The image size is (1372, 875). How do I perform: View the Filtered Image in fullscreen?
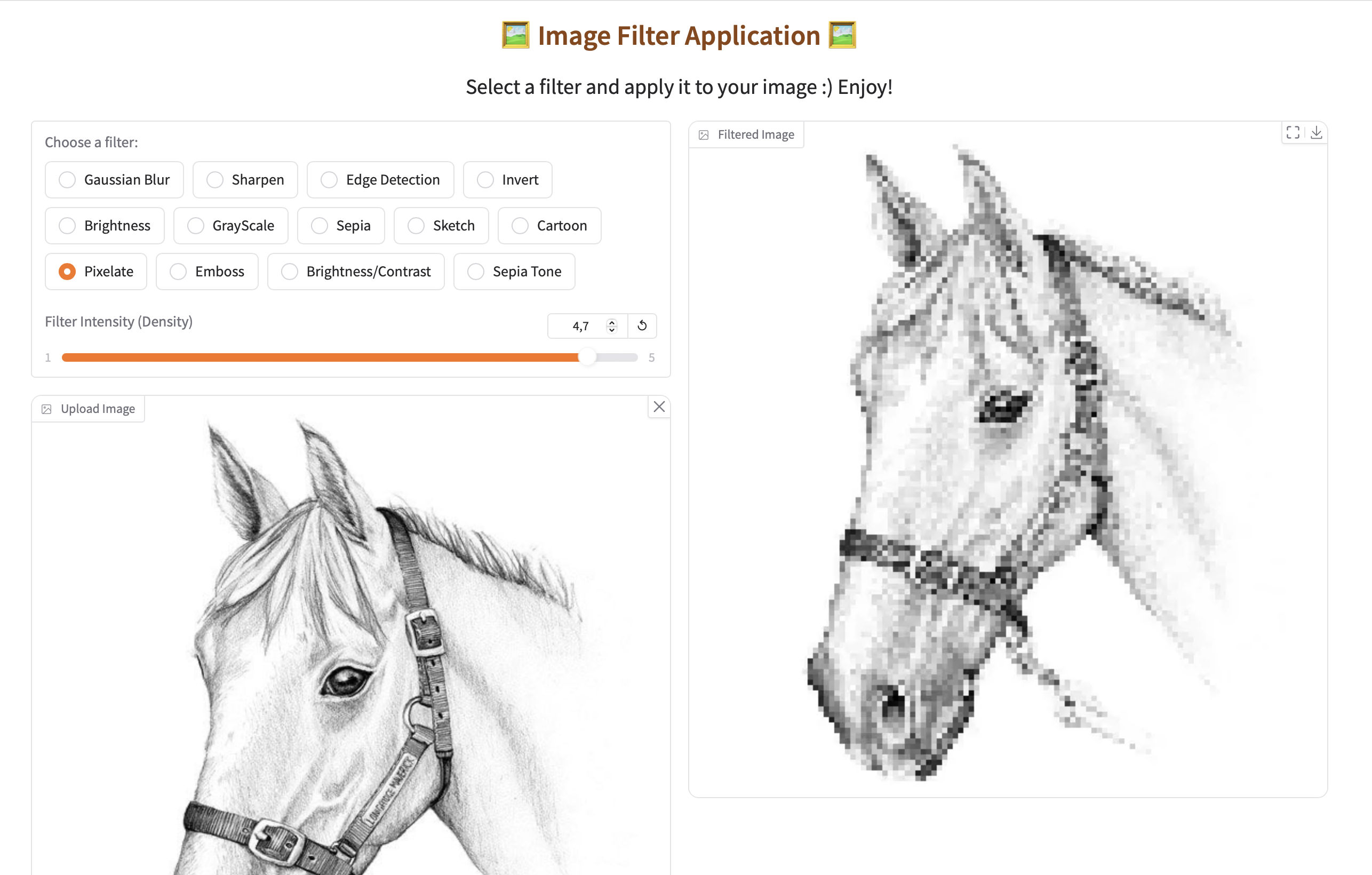(1293, 132)
